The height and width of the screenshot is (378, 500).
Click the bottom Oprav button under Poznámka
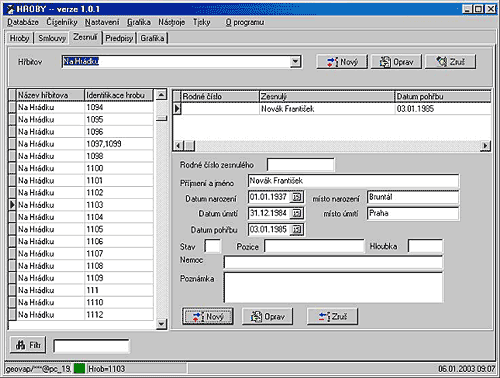(267, 316)
